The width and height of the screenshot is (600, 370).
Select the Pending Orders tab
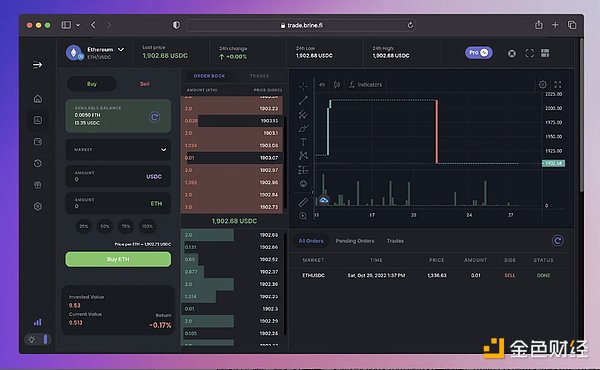point(355,241)
